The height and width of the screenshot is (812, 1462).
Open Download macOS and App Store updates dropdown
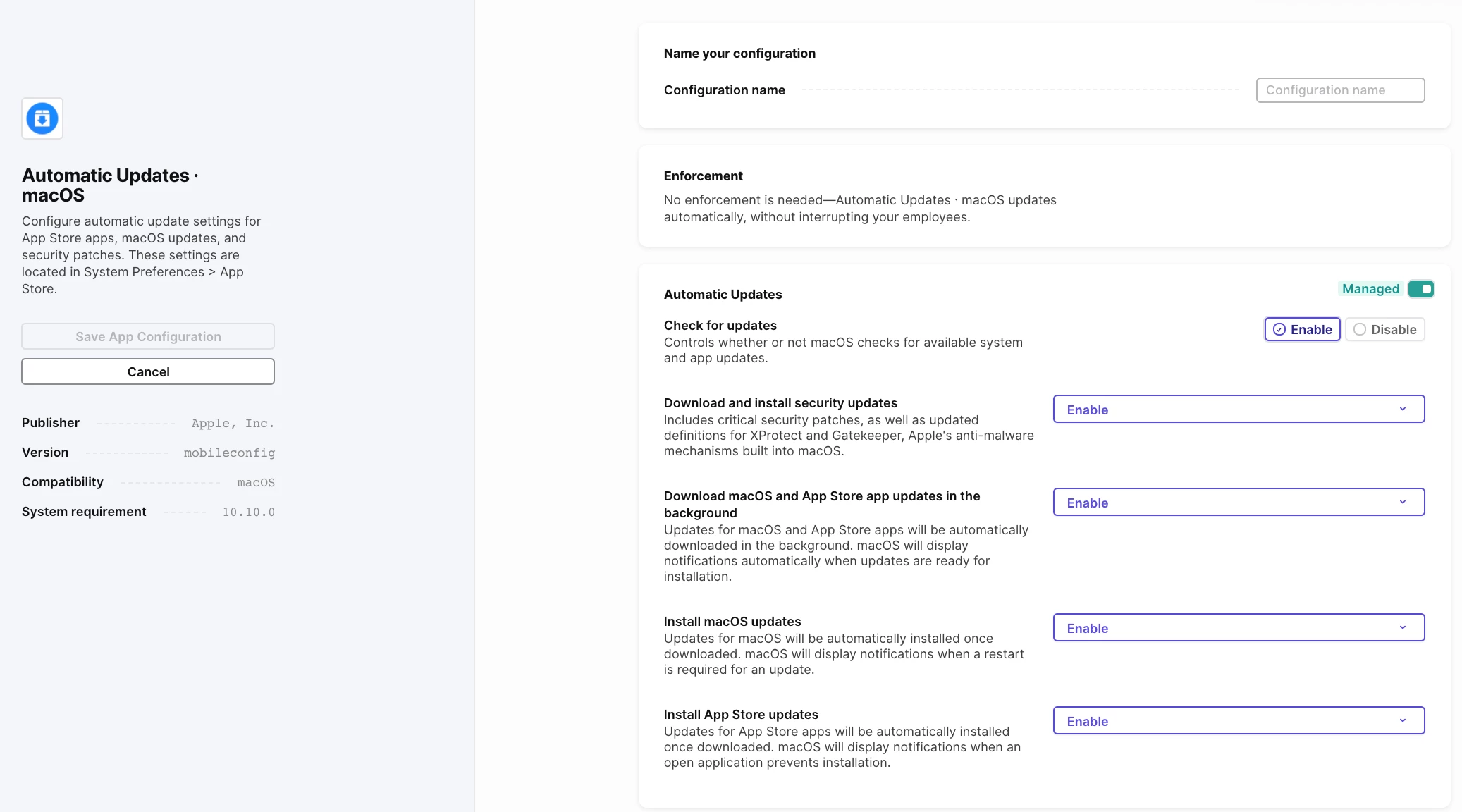click(1239, 502)
